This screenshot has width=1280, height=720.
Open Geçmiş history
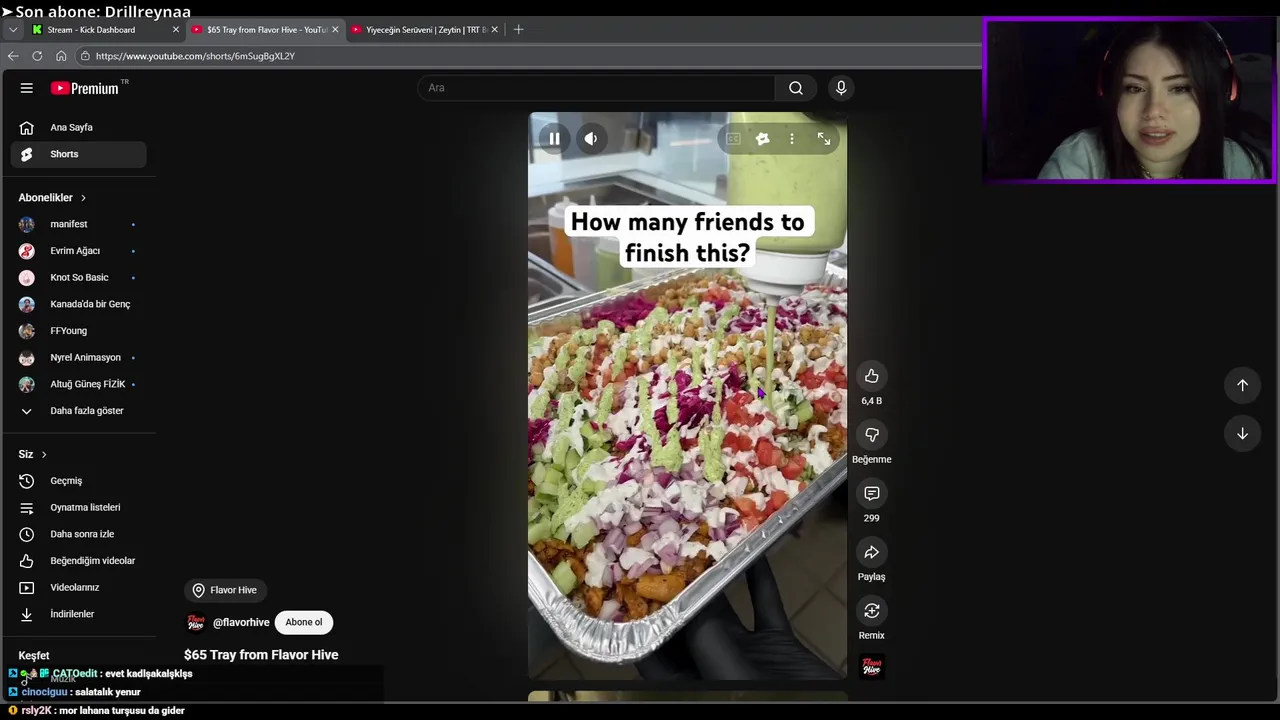79,481
